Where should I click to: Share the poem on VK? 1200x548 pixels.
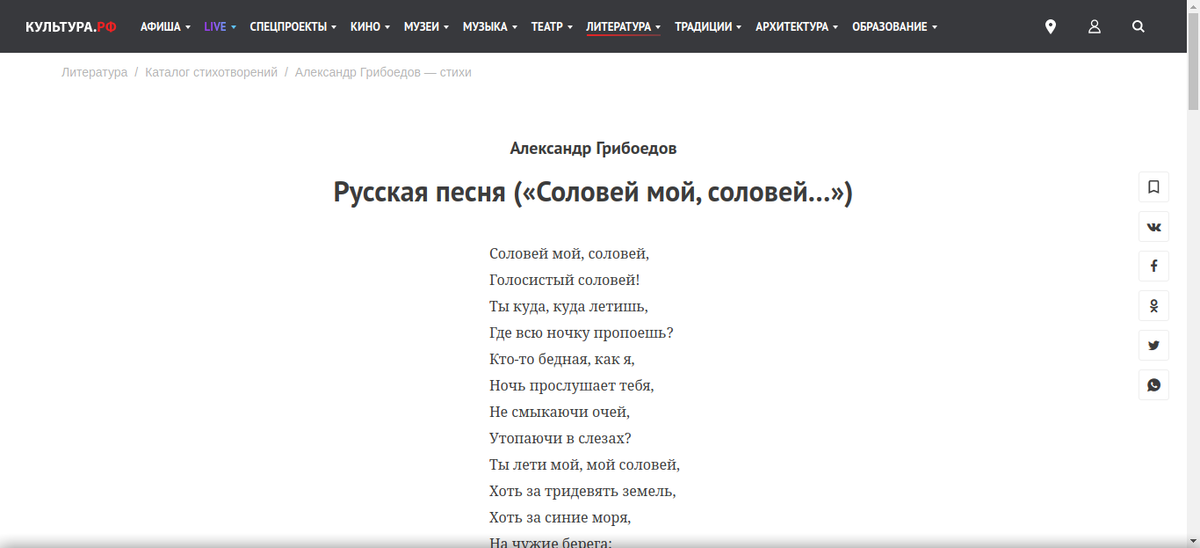click(1154, 227)
